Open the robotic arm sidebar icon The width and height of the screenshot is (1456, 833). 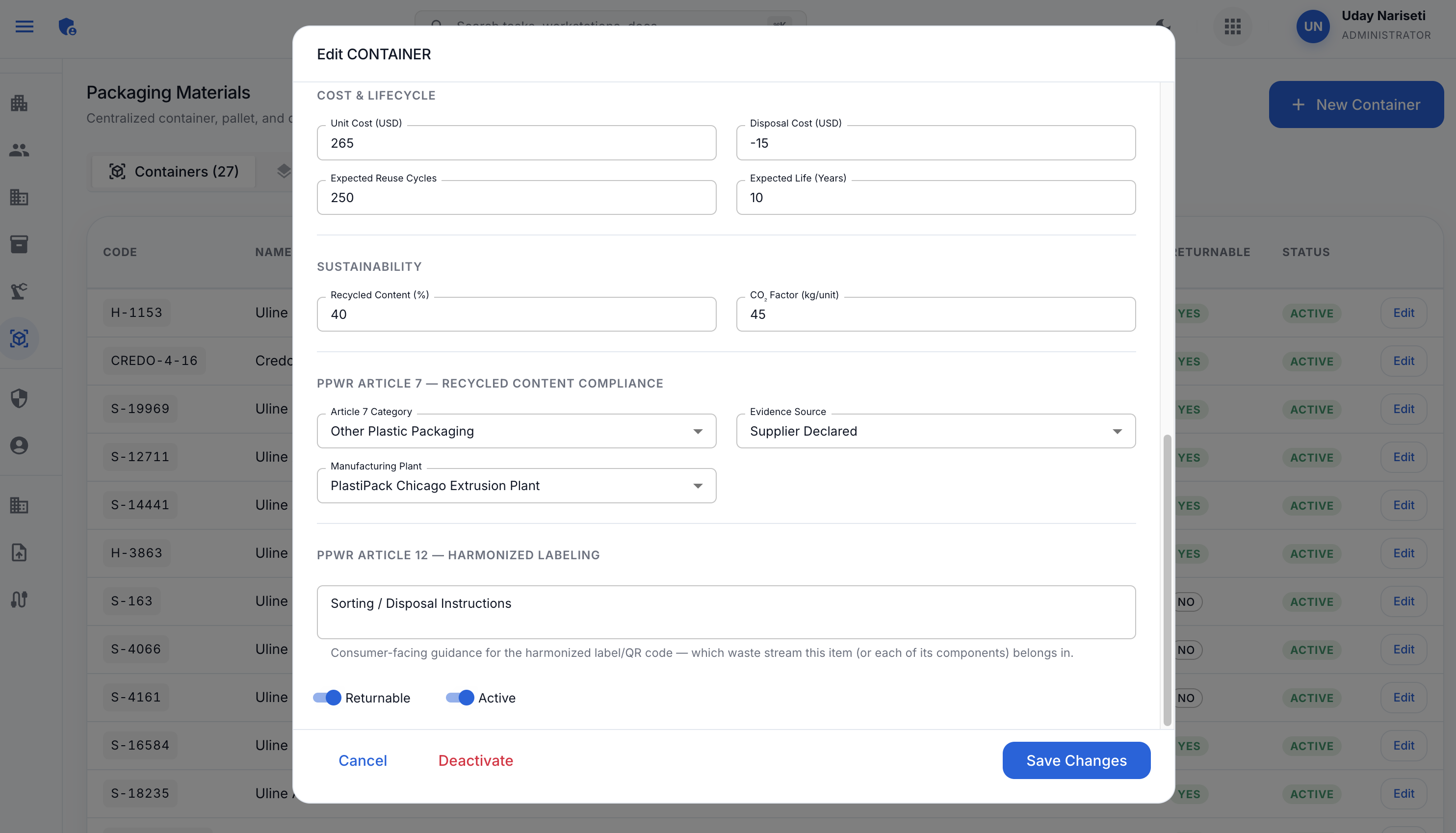(x=19, y=291)
